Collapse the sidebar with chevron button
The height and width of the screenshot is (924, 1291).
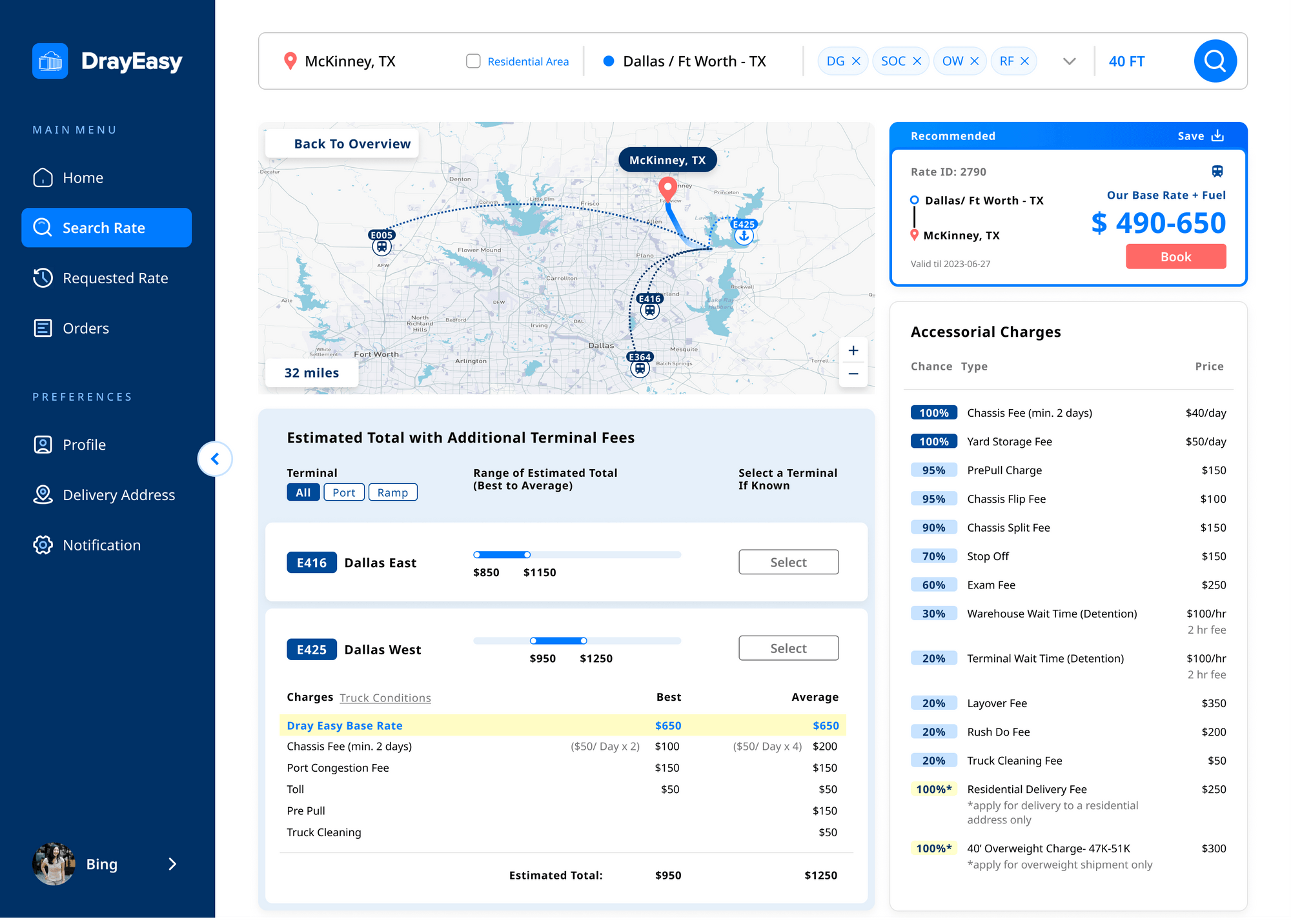(215, 459)
